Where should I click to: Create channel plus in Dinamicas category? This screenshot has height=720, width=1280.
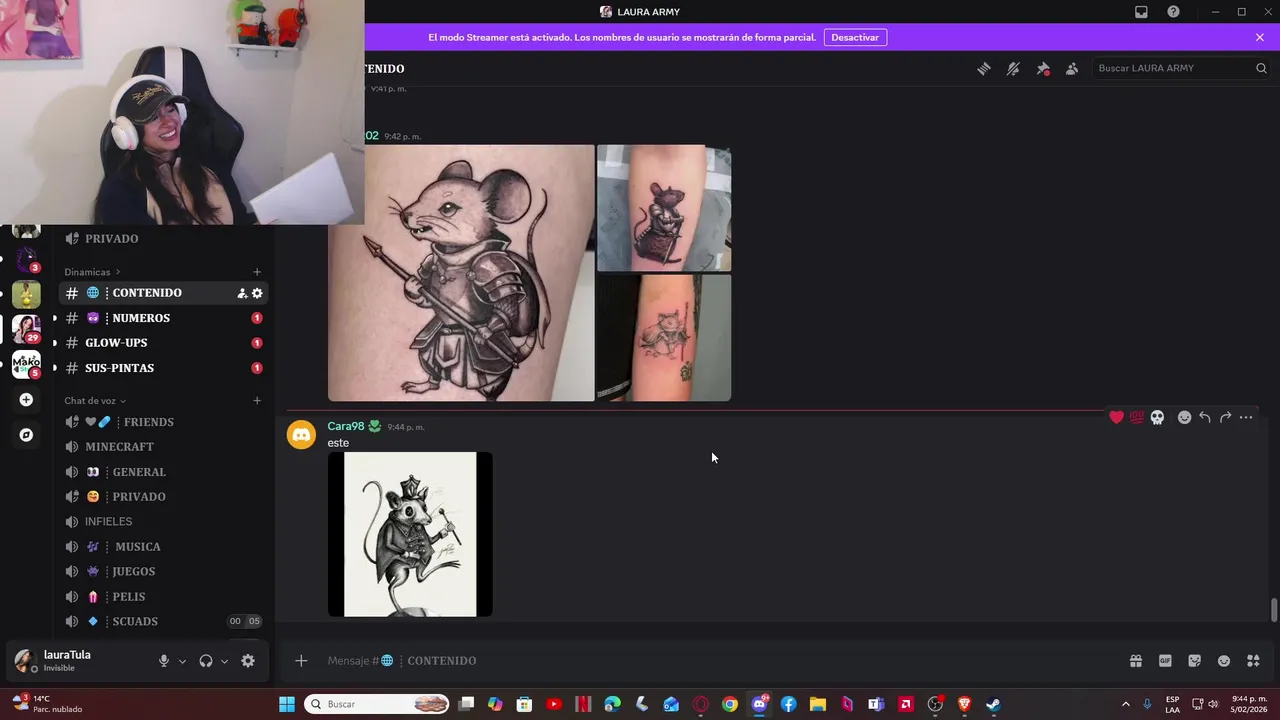pos(257,272)
